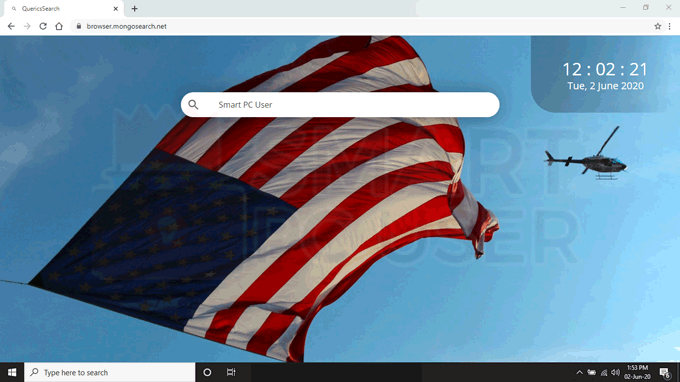This screenshot has width=680, height=382.
Task: Click the magnifier icon in page search box
Action: (193, 104)
